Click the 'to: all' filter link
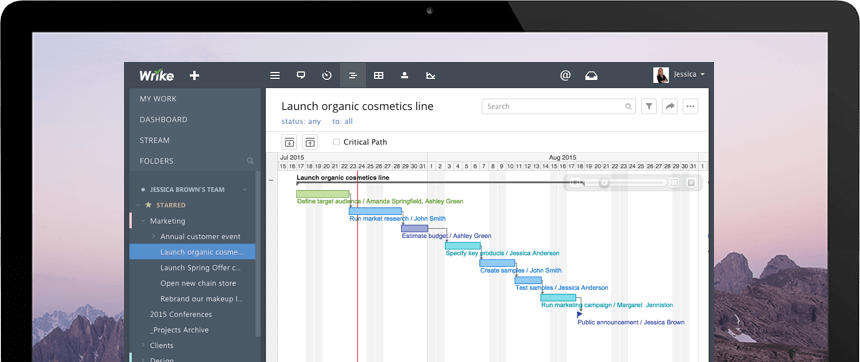 [342, 122]
